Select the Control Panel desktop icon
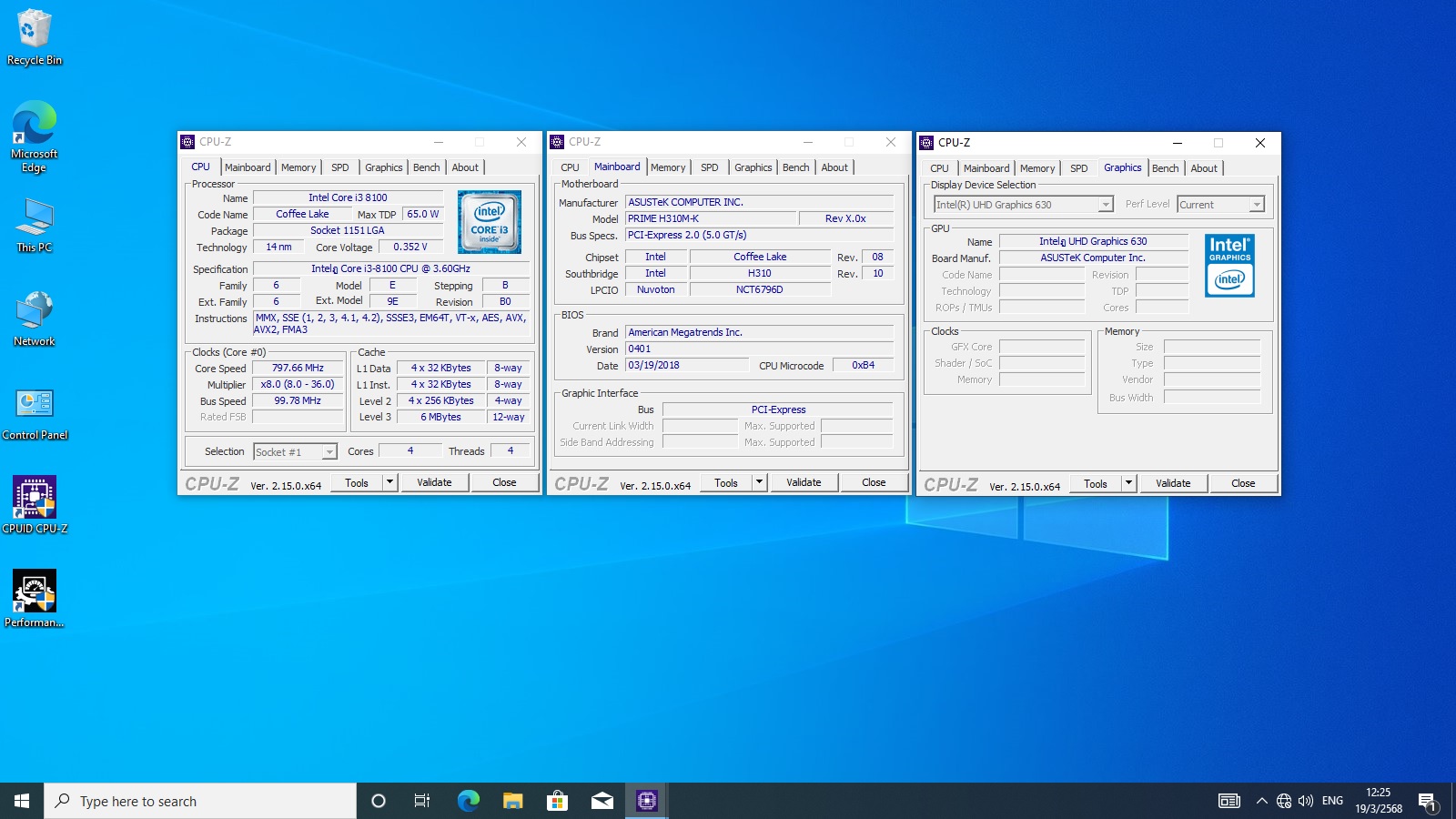The height and width of the screenshot is (819, 1456). pos(35,414)
